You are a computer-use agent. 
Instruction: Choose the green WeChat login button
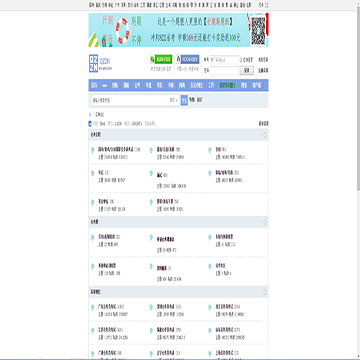(x=161, y=59)
